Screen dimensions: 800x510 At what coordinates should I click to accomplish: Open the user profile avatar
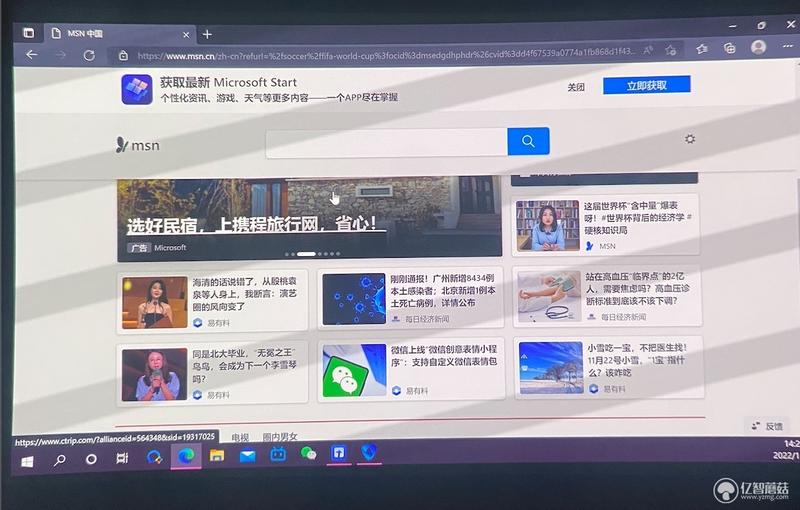click(x=758, y=47)
